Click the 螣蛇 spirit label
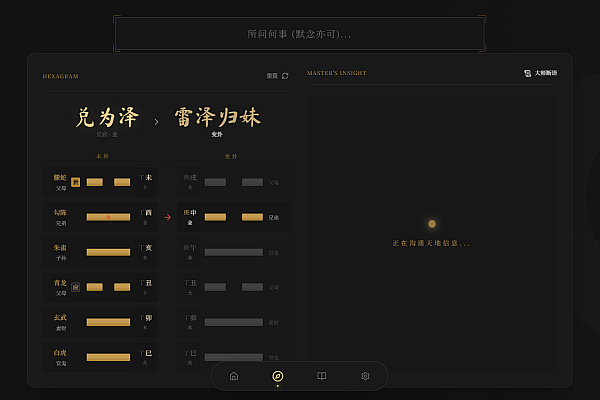Screen dimensions: 600x400 coord(60,178)
